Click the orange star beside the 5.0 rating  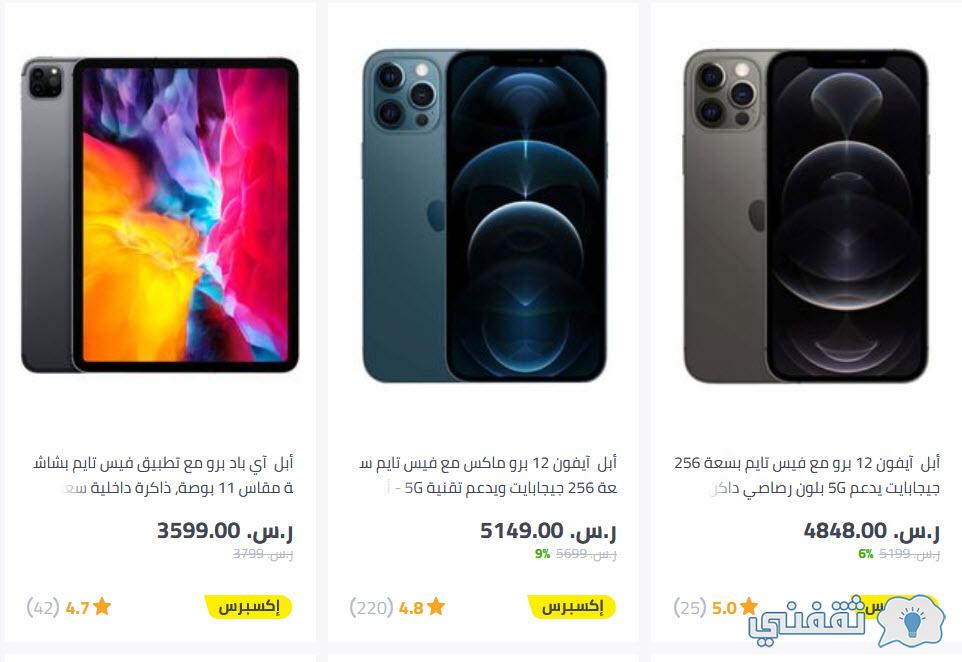click(748, 607)
